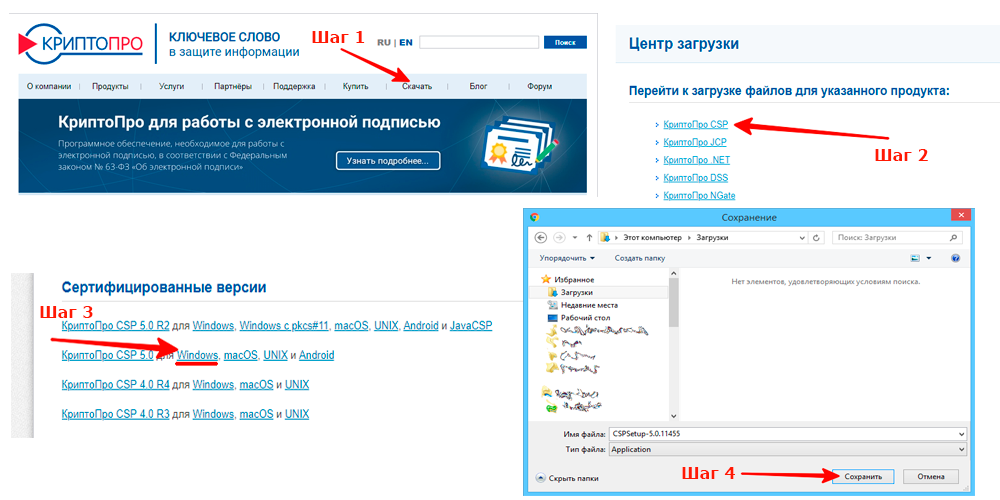Open the Упорядочить menu
The width and height of the screenshot is (1000, 500).
(567, 258)
